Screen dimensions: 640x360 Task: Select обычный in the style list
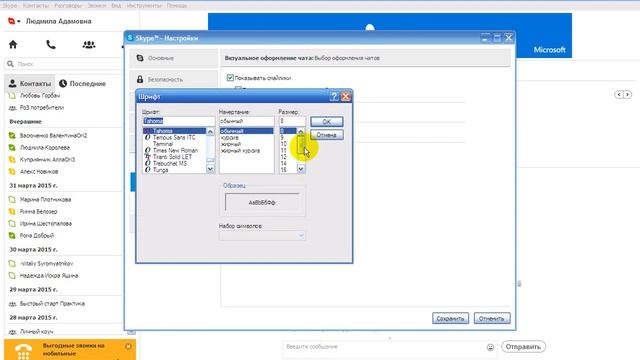247,131
